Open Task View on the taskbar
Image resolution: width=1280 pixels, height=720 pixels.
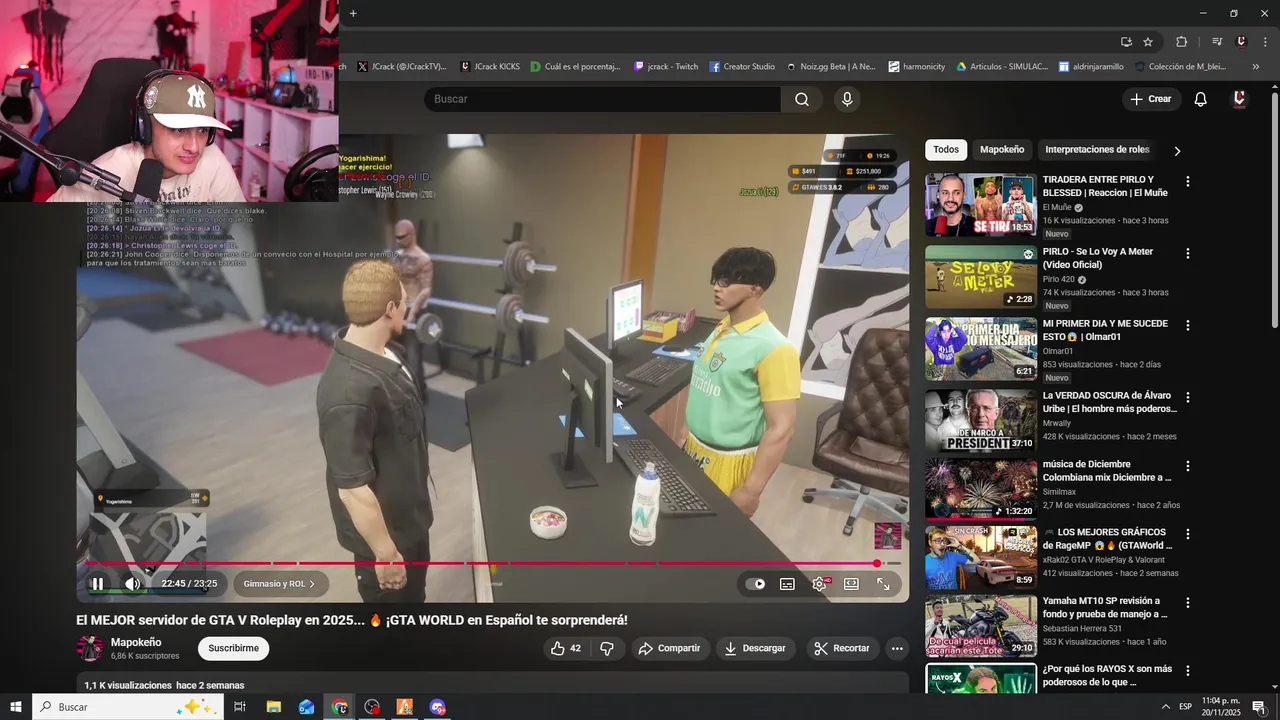[240, 707]
